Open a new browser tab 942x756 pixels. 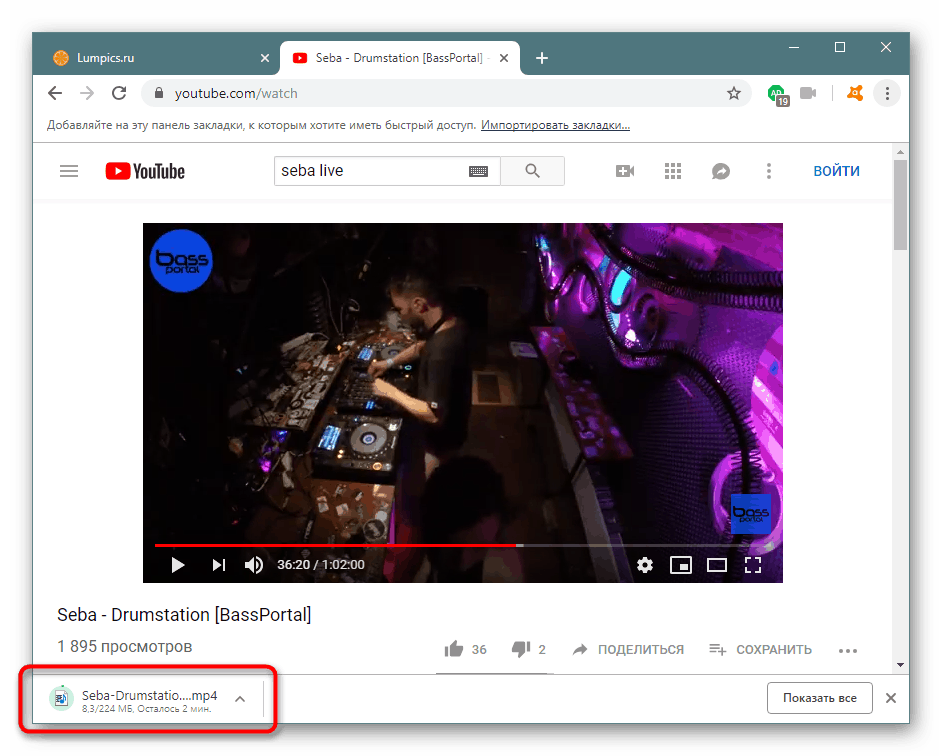pos(541,58)
